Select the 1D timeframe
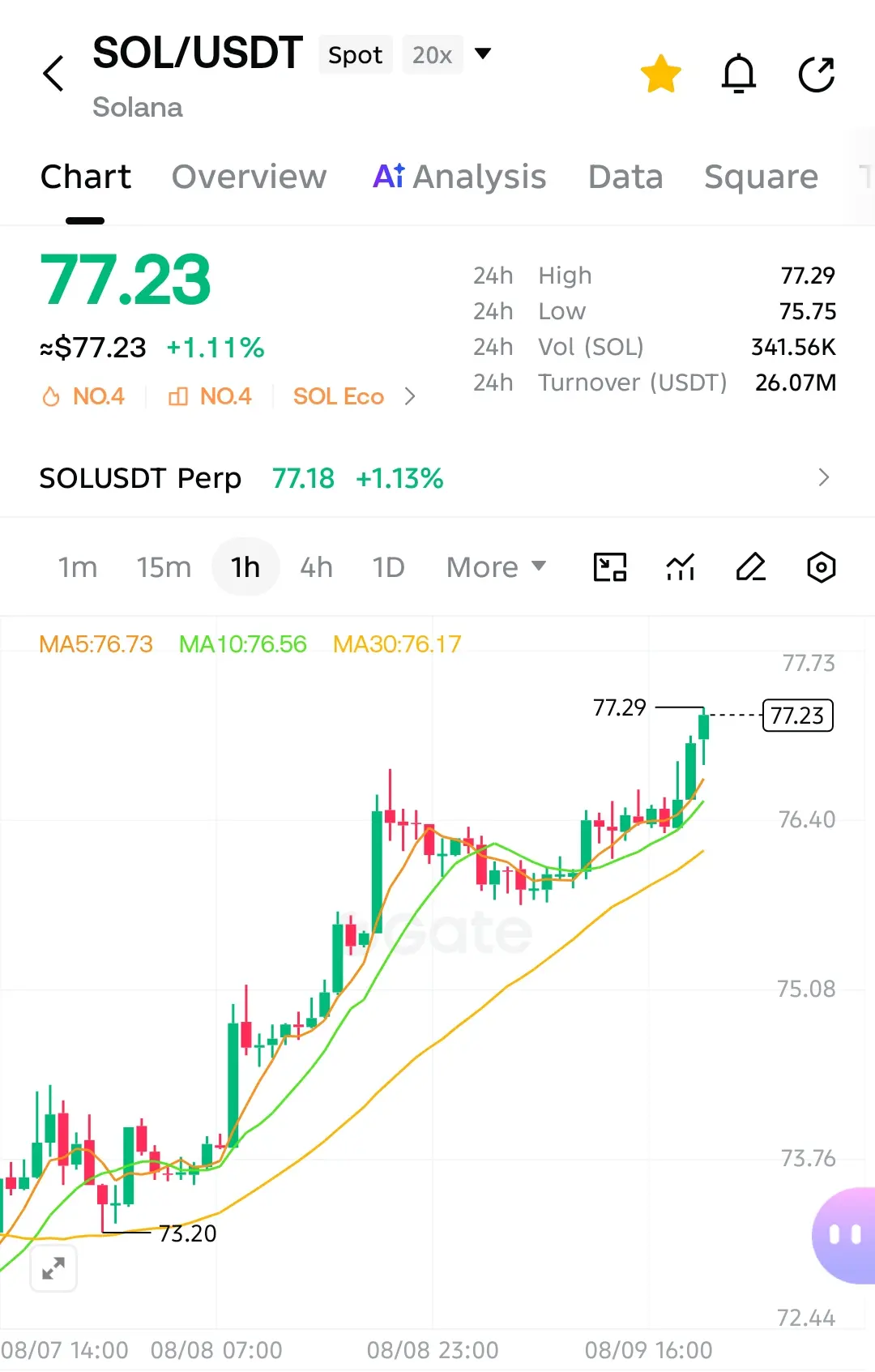This screenshot has height=1372, width=875. [388, 567]
